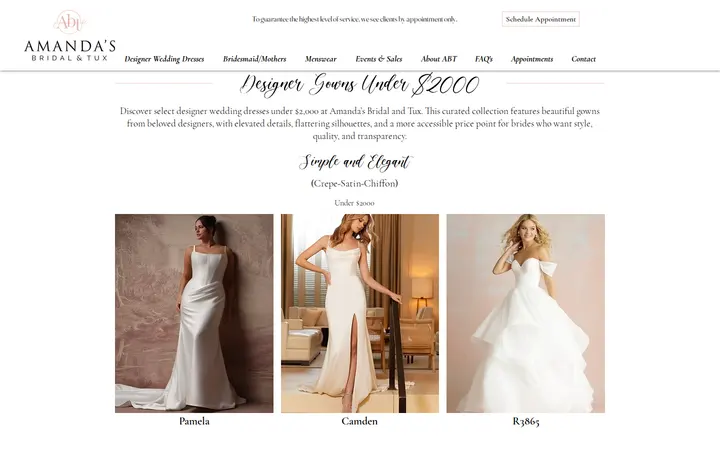The height and width of the screenshot is (450, 720).
Task: Go to the About ABT page
Action: 439,59
